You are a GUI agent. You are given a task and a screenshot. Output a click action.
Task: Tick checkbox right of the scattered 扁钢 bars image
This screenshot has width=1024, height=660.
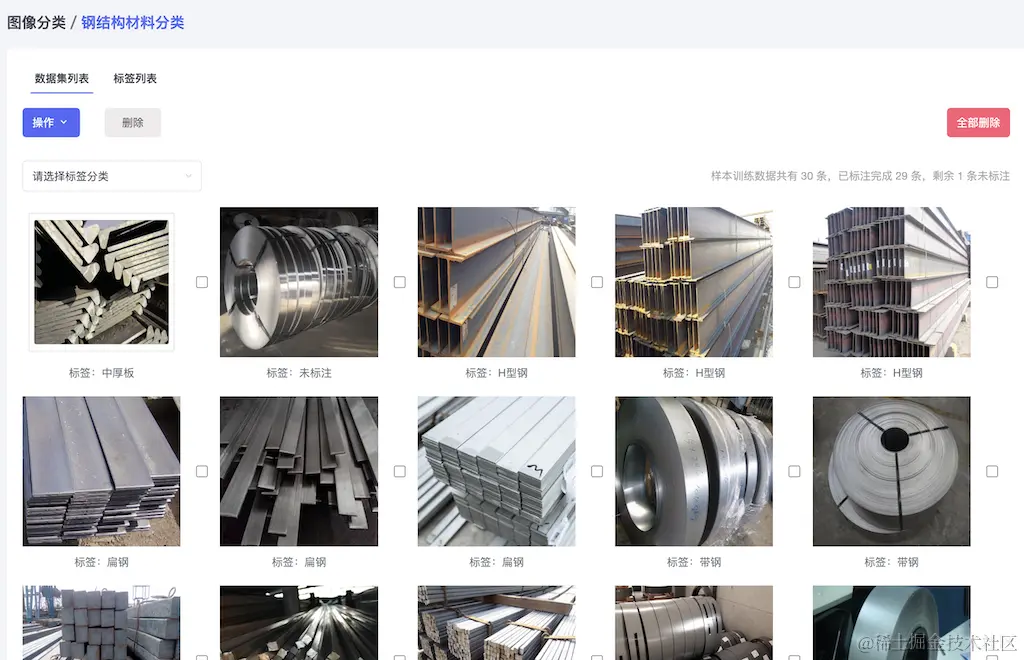coord(400,471)
